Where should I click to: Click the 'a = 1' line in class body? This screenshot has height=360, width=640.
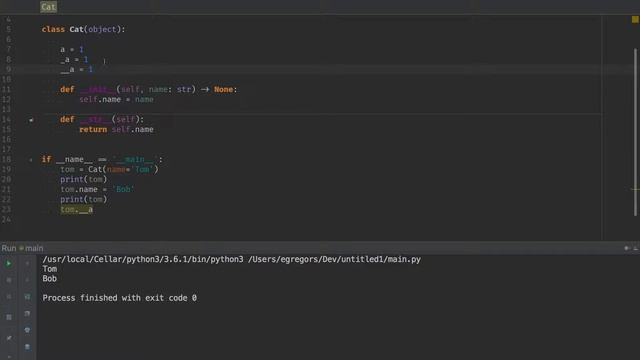[x=72, y=49]
